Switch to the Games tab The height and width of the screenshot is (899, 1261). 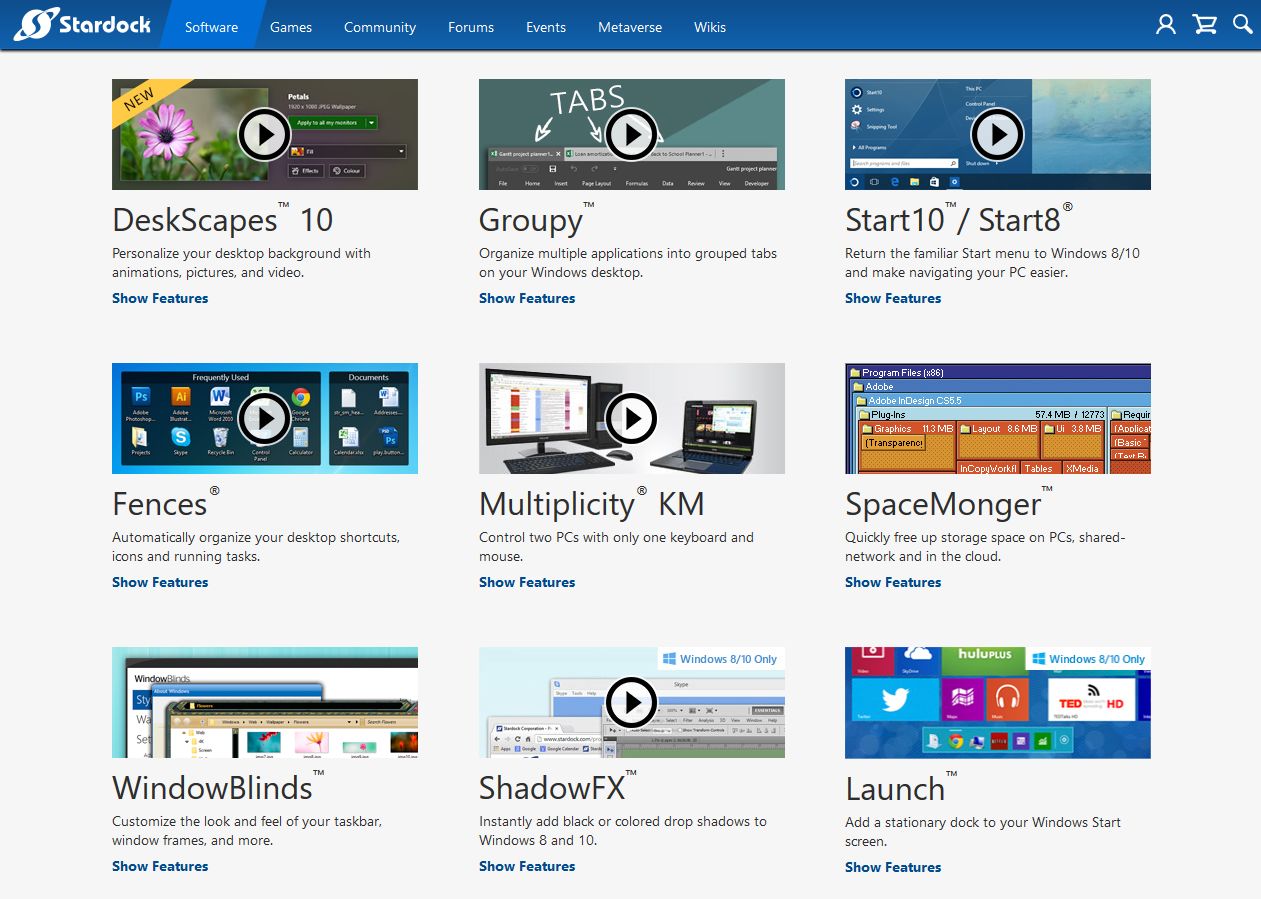[291, 27]
